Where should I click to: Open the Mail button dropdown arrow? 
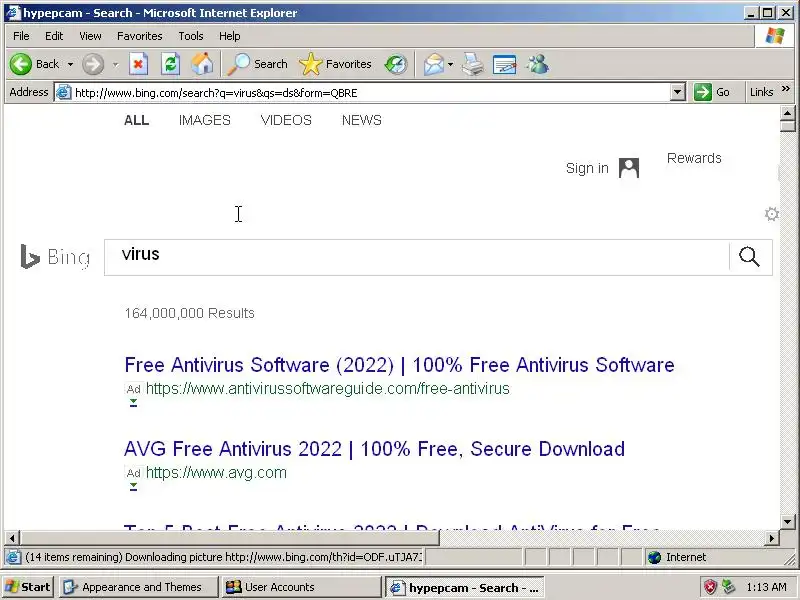[x=451, y=64]
